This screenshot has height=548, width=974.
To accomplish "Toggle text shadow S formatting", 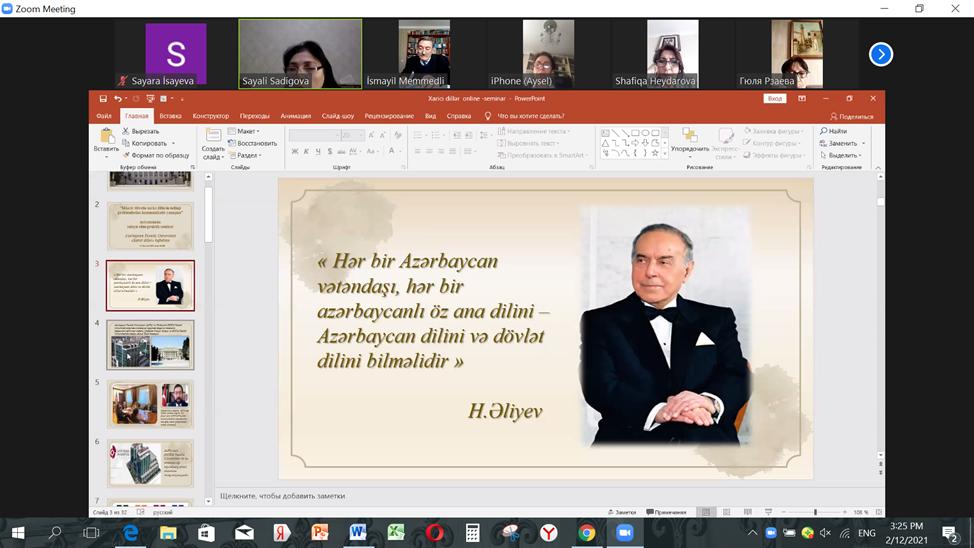I will click(330, 152).
